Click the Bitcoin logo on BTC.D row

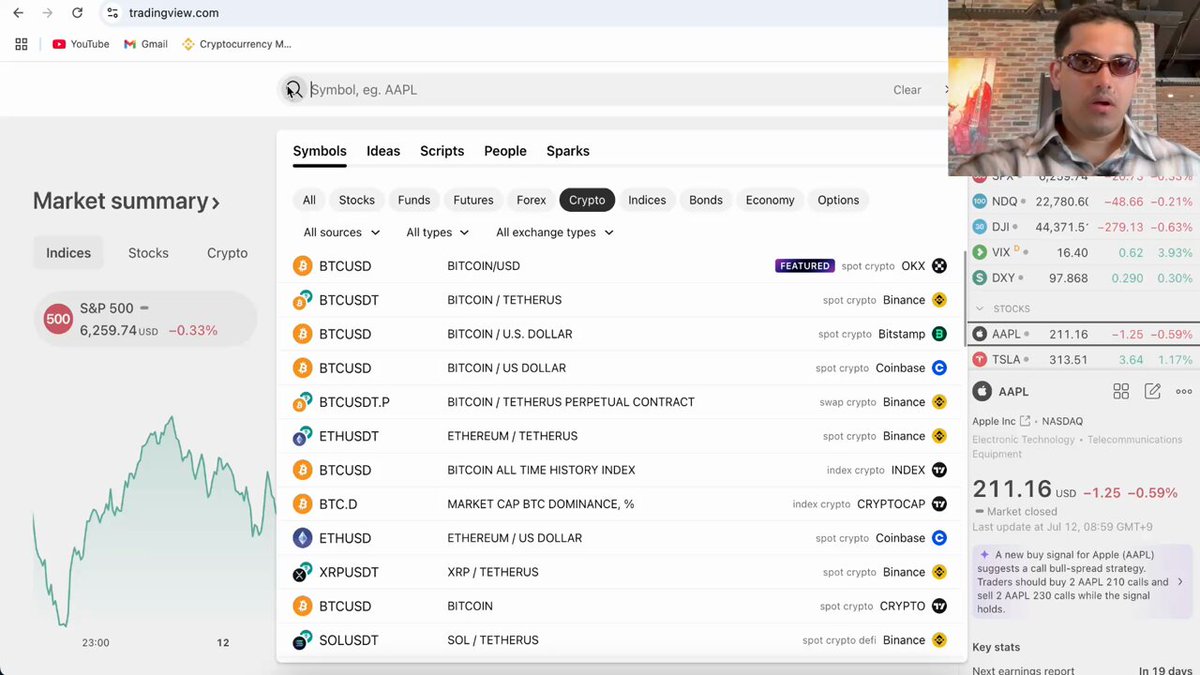tap(302, 504)
